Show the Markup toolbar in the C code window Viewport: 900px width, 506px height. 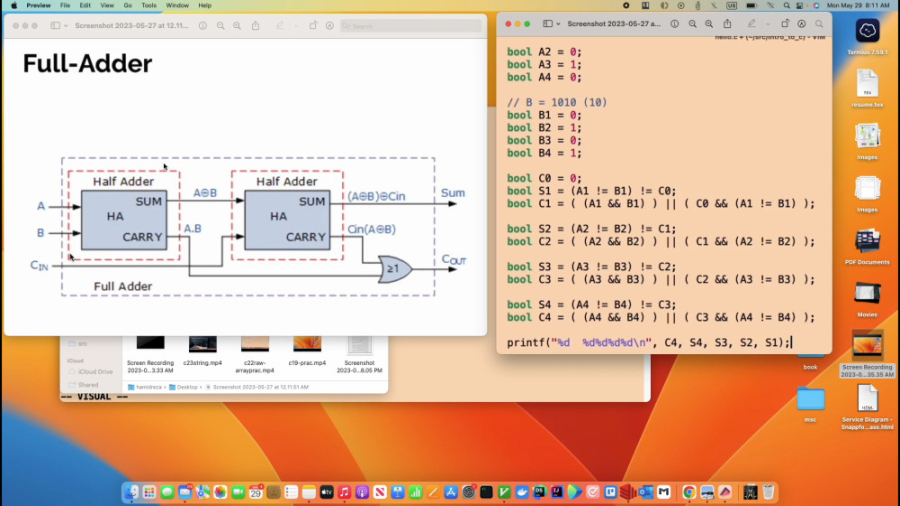tap(801, 23)
